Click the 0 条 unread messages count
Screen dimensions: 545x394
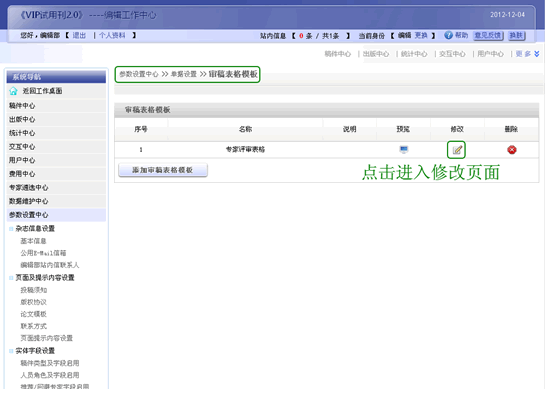(306, 36)
